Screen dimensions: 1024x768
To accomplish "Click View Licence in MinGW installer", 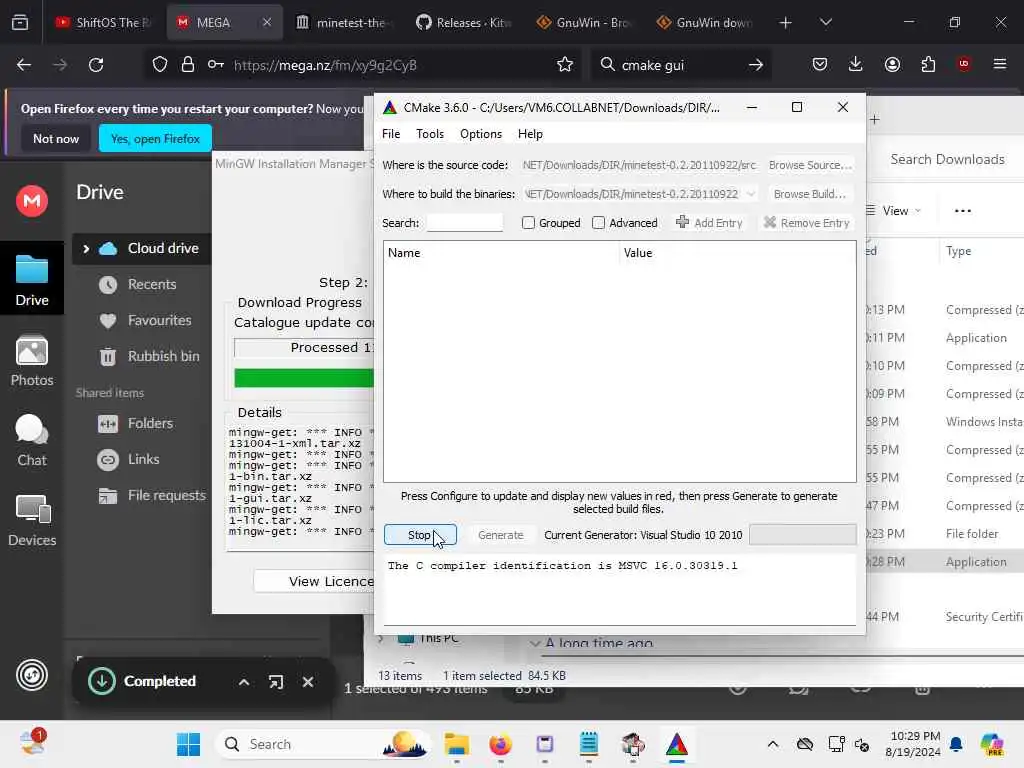I will [x=314, y=581].
